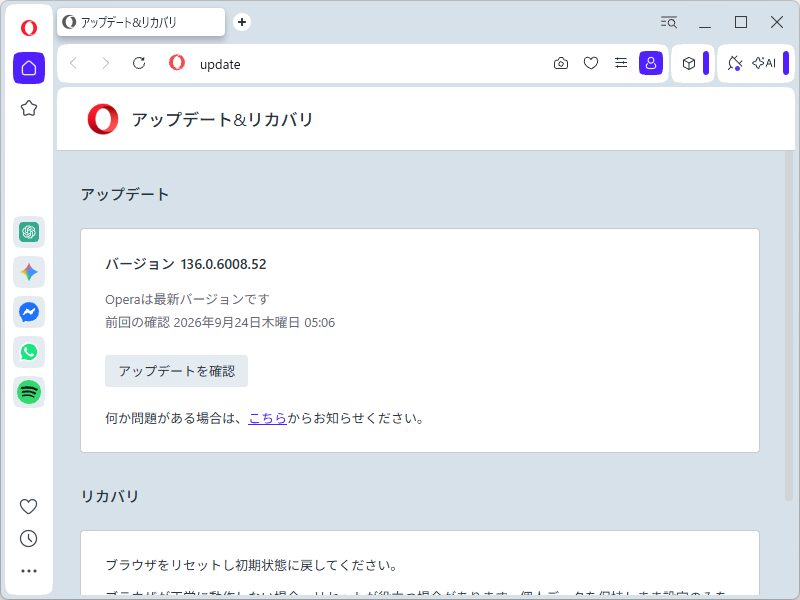Click the アップデート&リカバリ page title
The image size is (800, 600).
click(x=222, y=119)
